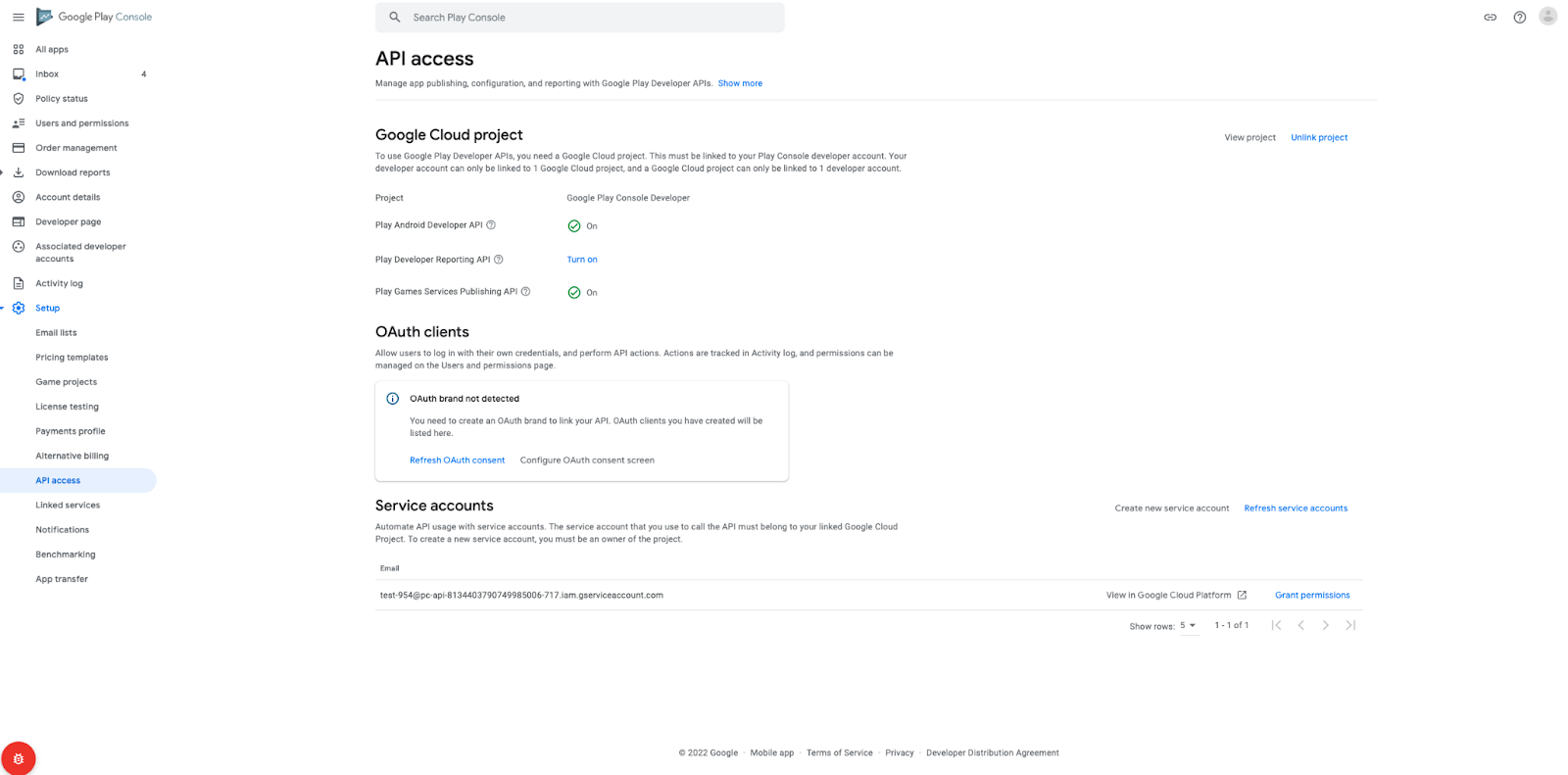Open the hamburger navigation menu
This screenshot has width=1568, height=775.
[18, 17]
